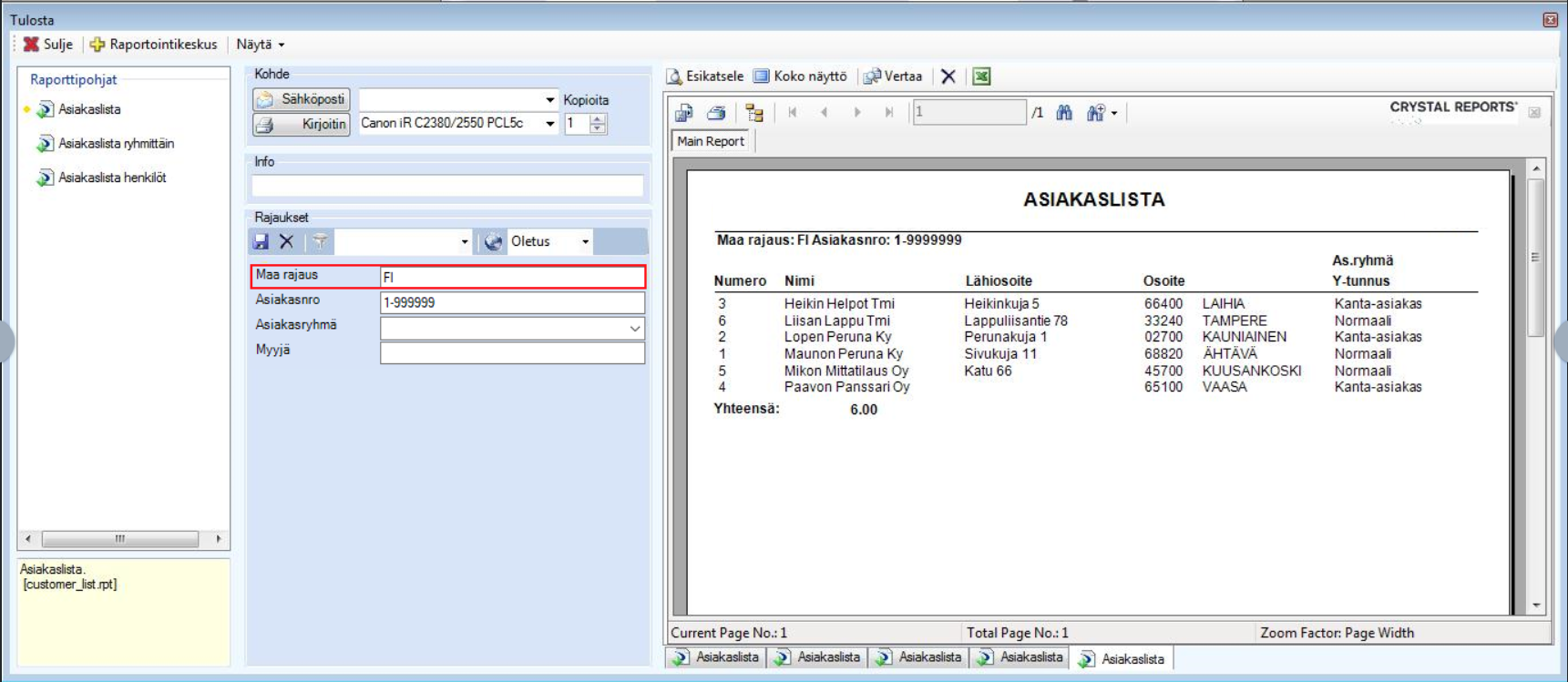Image resolution: width=1568 pixels, height=682 pixels.
Task: Switch to the Main Report tab
Action: coord(711,141)
